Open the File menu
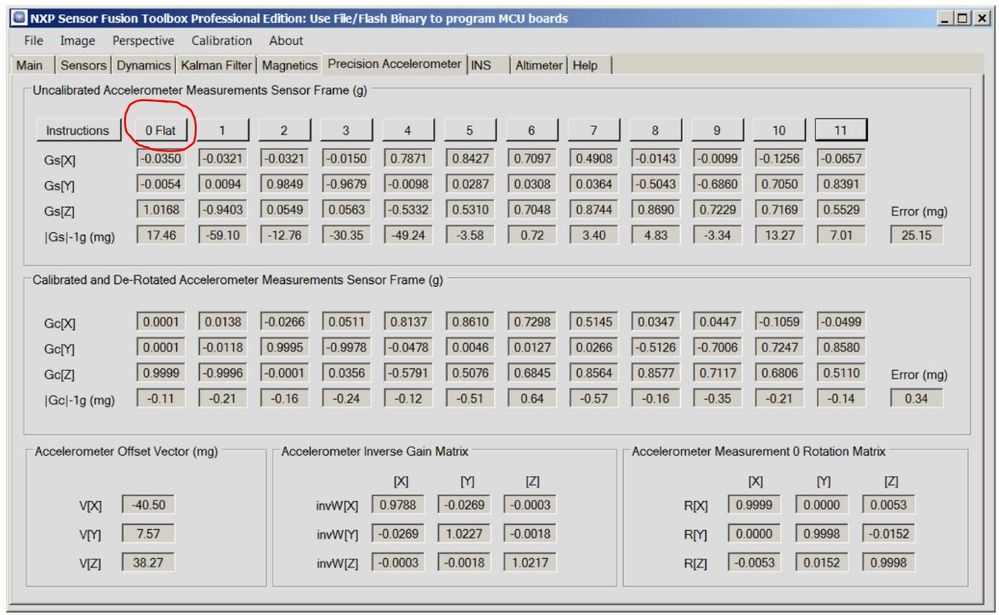The image size is (999, 615). (x=33, y=41)
